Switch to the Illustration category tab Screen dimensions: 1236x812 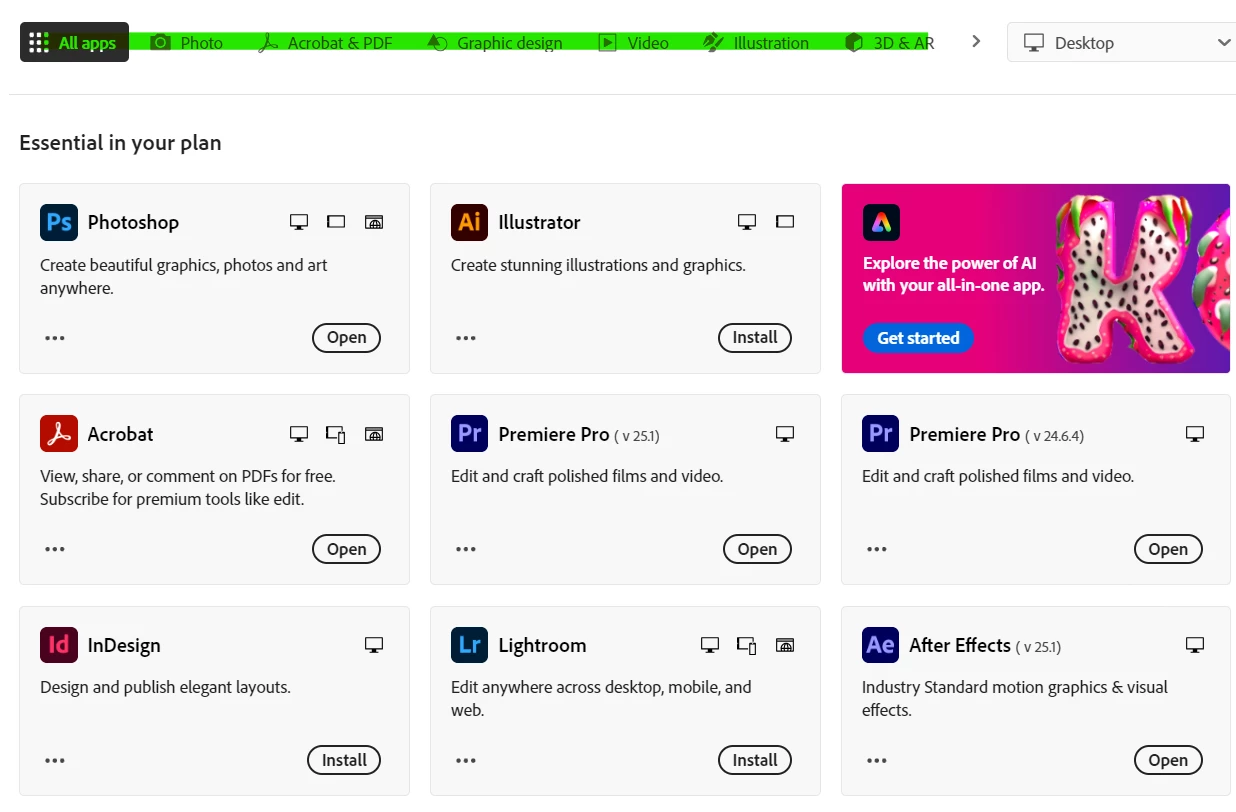pyautogui.click(x=756, y=43)
